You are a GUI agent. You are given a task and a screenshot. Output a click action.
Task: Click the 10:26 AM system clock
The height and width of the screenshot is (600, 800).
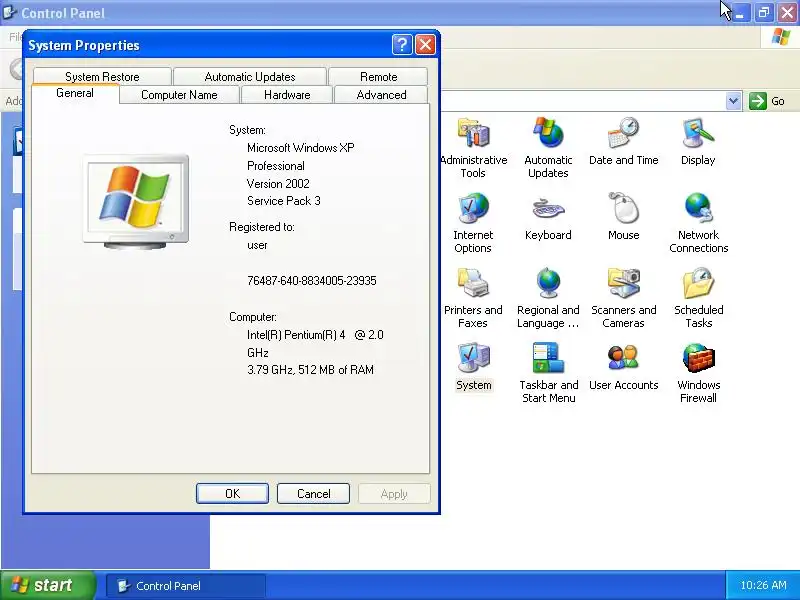click(763, 585)
